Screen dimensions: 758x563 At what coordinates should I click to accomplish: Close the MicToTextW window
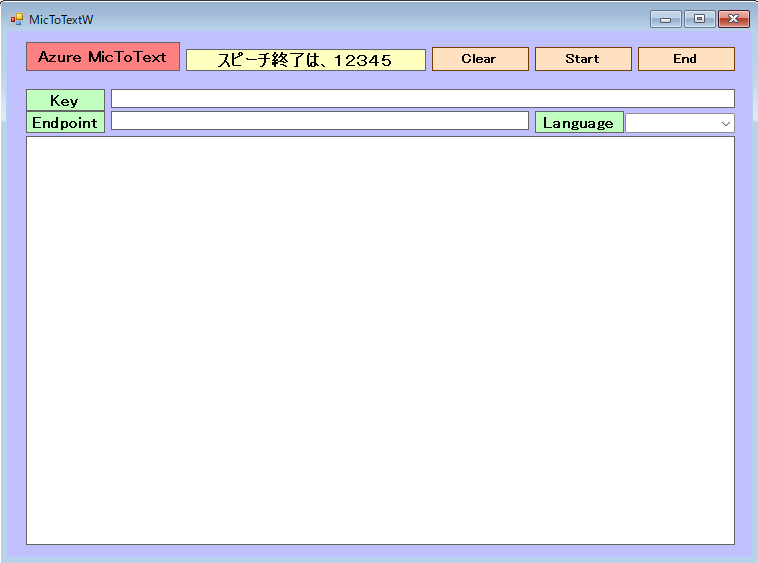(x=733, y=19)
